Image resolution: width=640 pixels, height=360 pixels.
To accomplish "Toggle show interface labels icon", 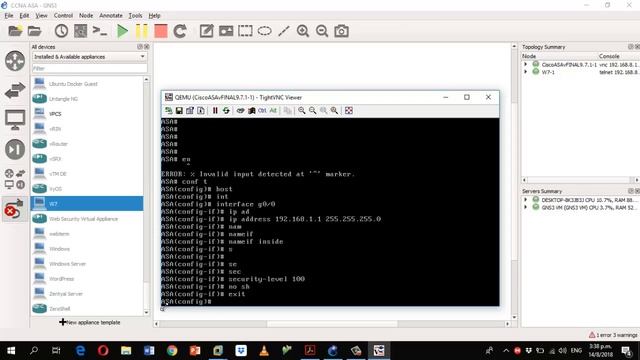I will (x=80, y=31).
